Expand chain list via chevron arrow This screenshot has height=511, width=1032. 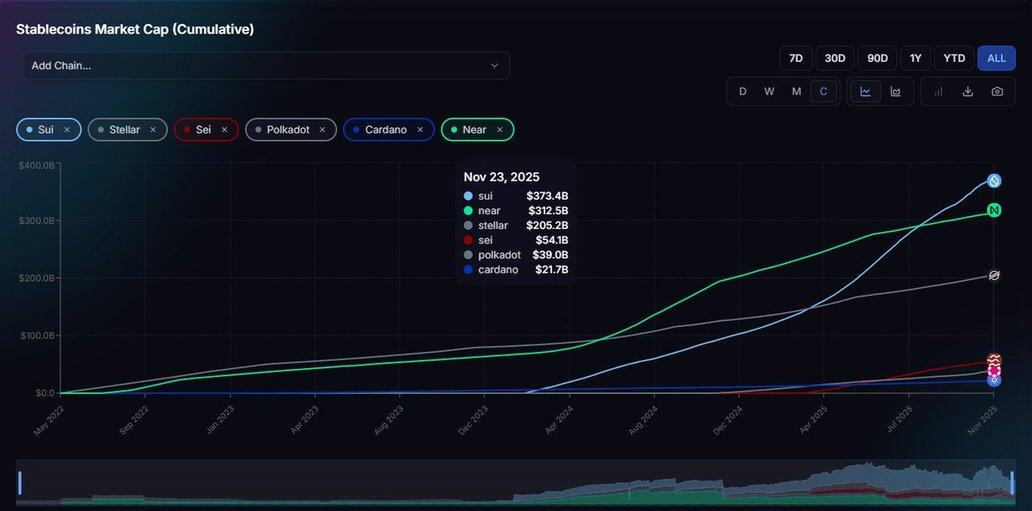click(494, 66)
